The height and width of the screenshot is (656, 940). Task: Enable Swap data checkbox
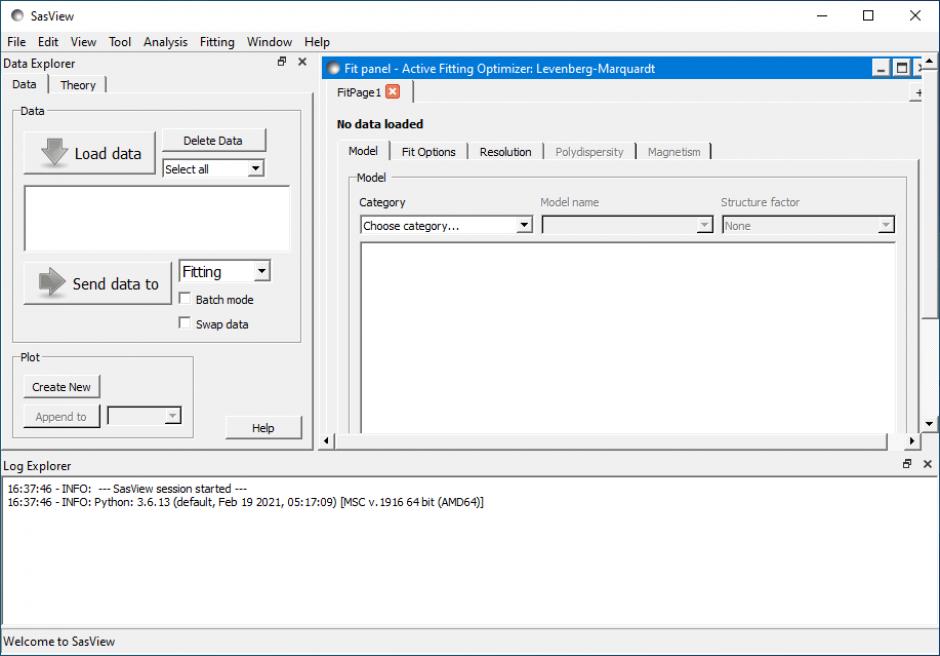(x=185, y=323)
